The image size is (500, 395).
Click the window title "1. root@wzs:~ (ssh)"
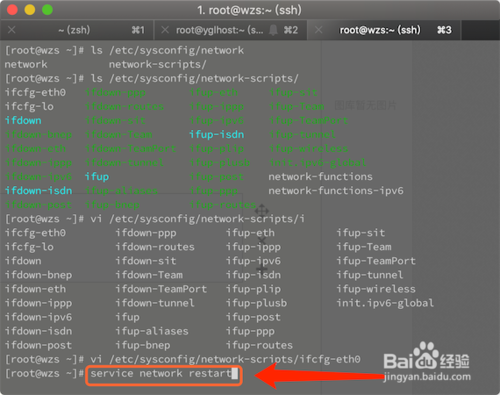(x=249, y=10)
